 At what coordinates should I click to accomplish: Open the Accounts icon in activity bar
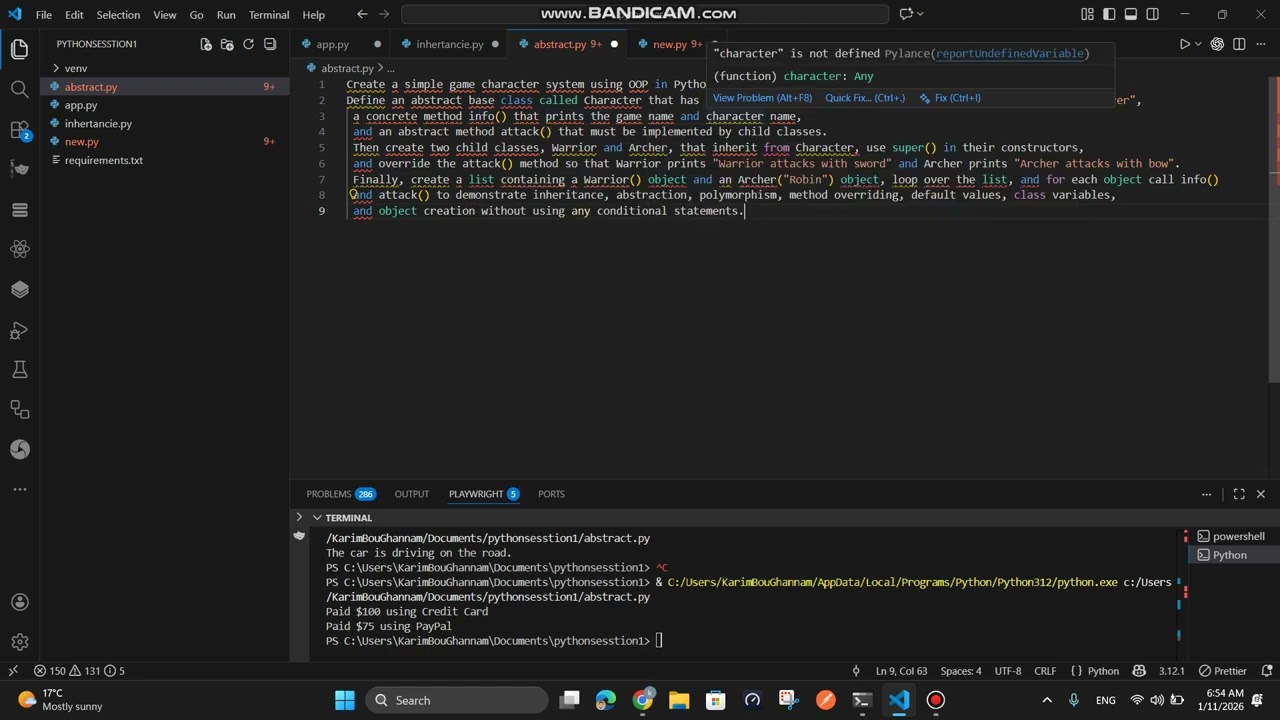tap(19, 602)
